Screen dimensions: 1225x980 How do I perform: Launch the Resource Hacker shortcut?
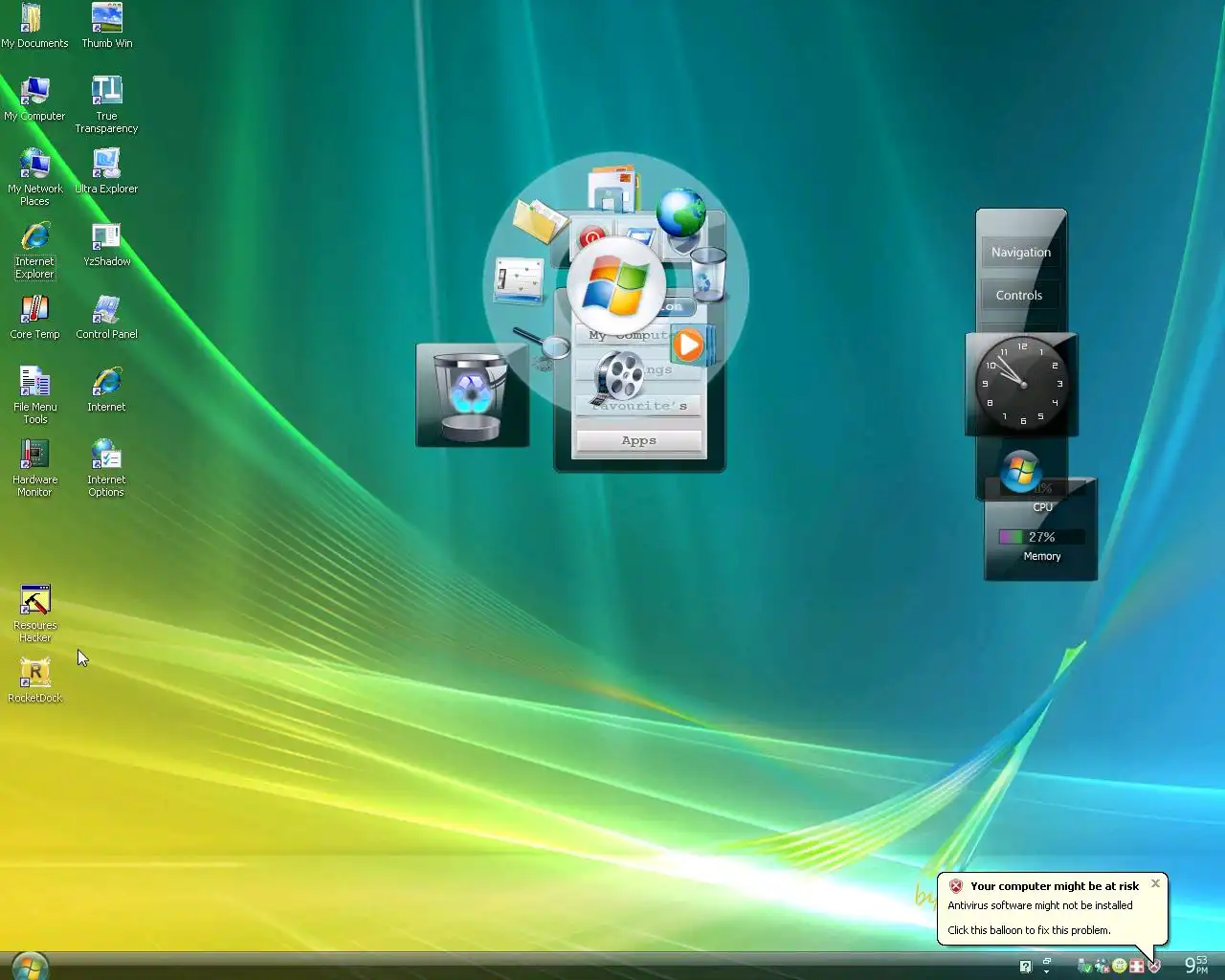[34, 614]
